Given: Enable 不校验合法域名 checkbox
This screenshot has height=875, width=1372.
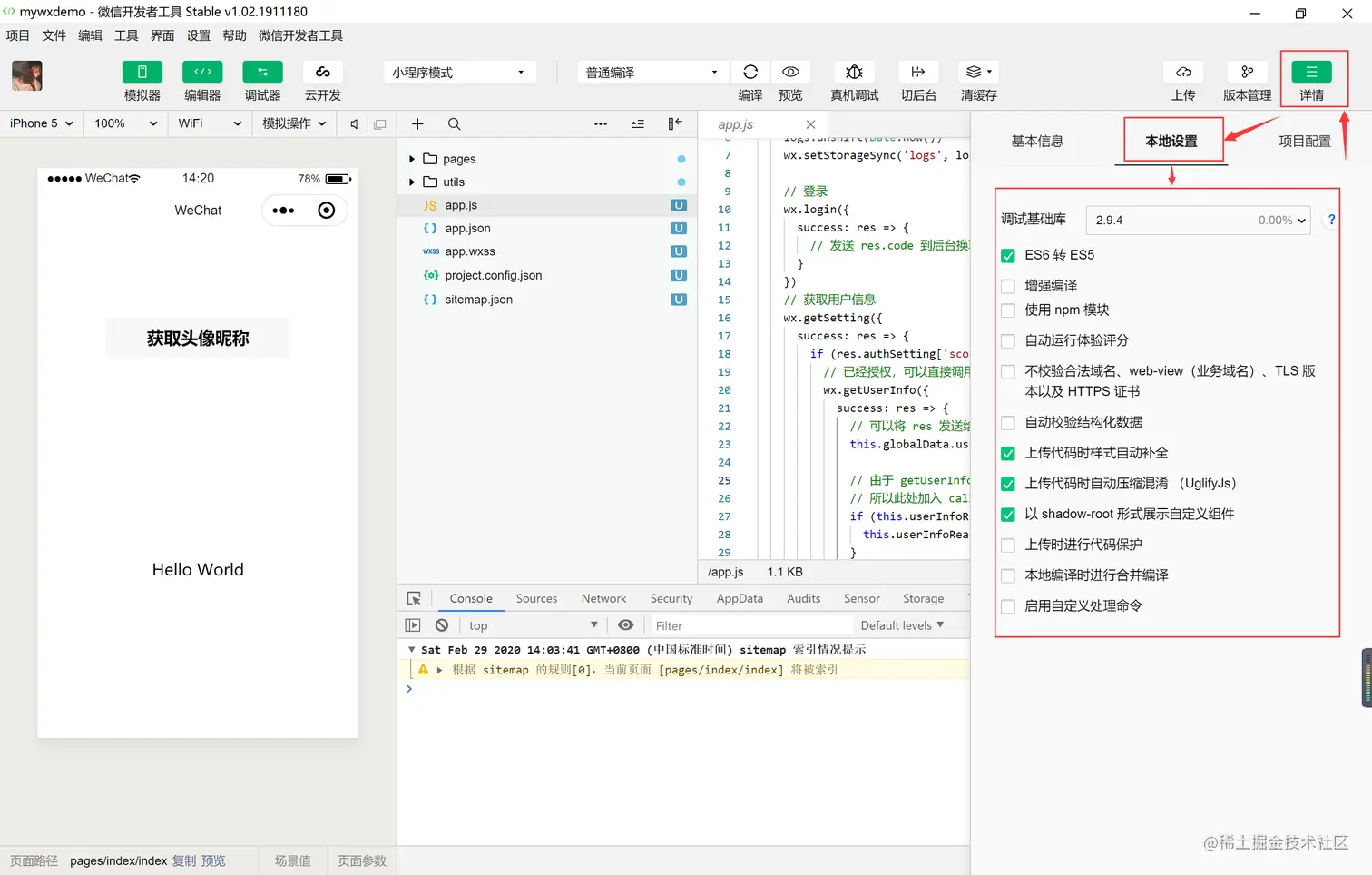Looking at the screenshot, I should pos(1007,371).
